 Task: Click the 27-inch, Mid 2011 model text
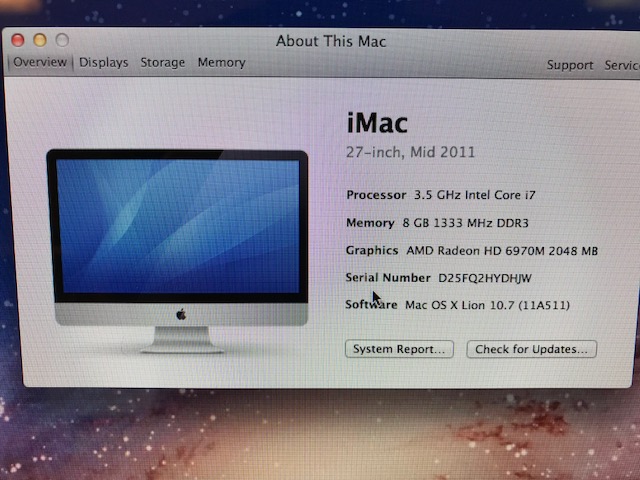[x=411, y=152]
